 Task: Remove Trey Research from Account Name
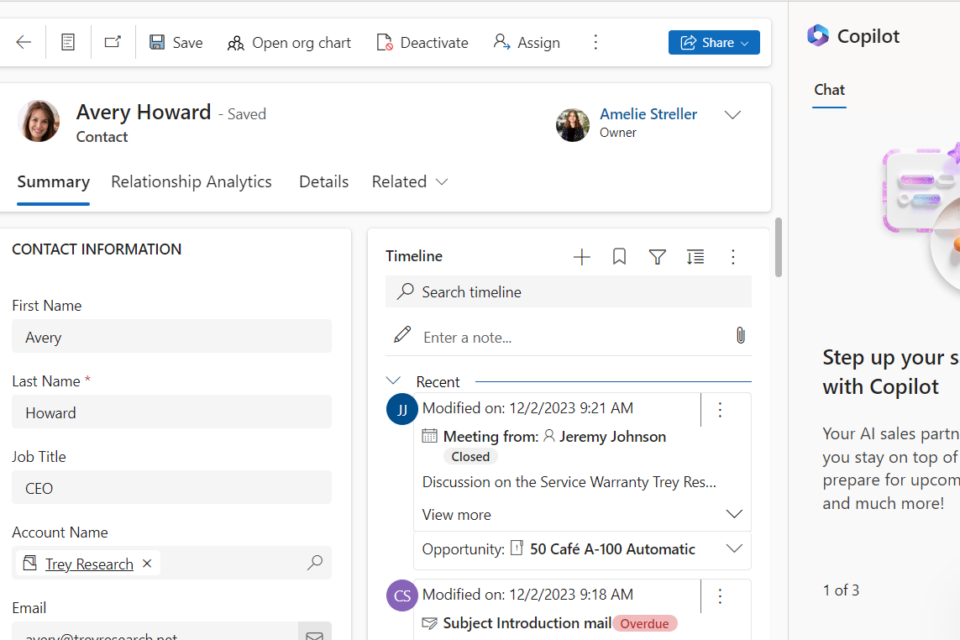[x=147, y=563]
